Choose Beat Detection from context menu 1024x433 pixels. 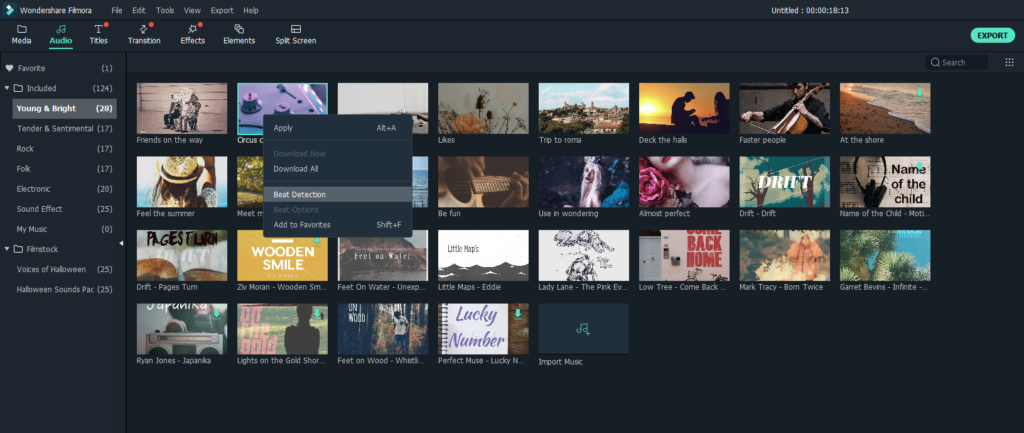(300, 194)
